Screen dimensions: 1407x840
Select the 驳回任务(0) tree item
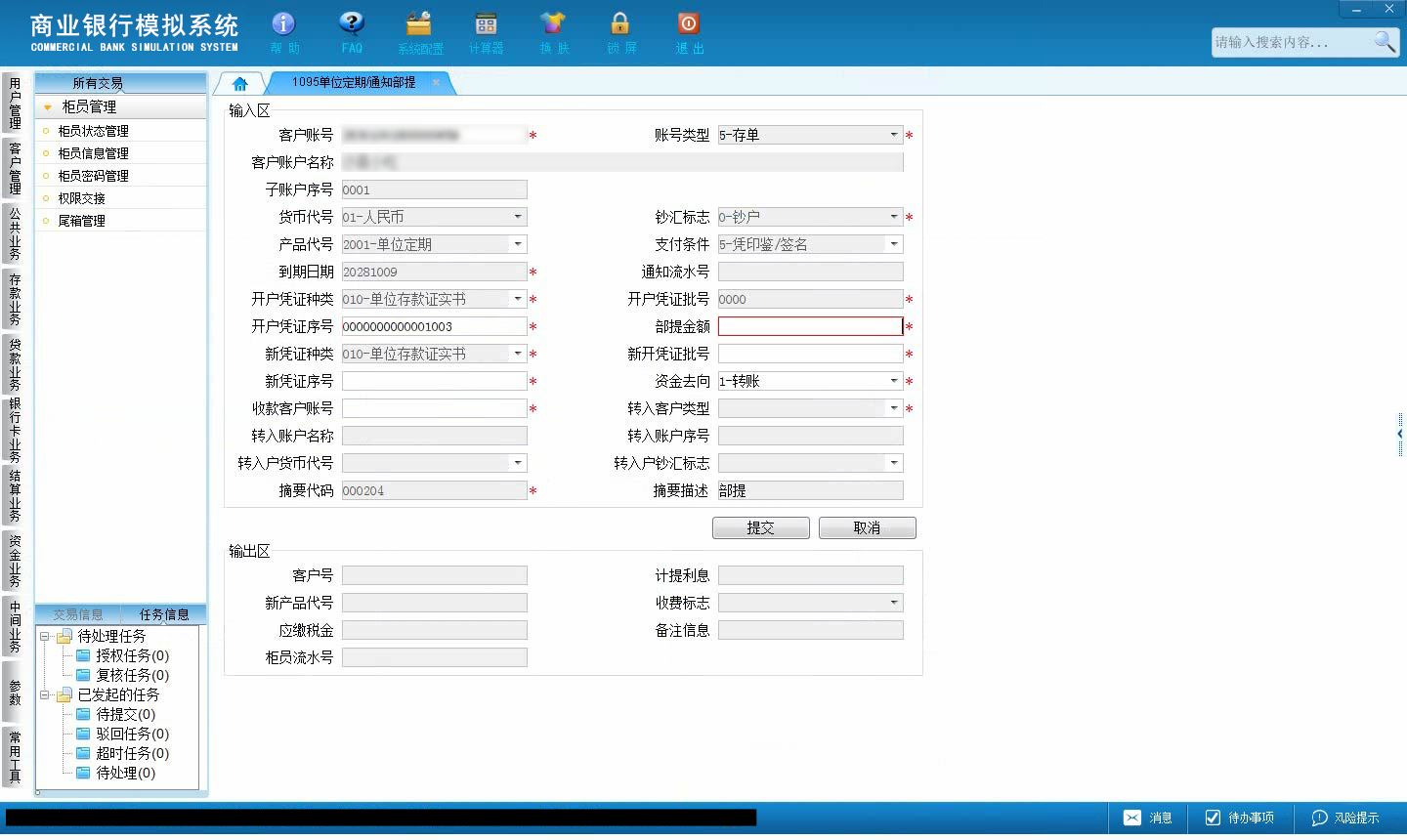click(123, 734)
